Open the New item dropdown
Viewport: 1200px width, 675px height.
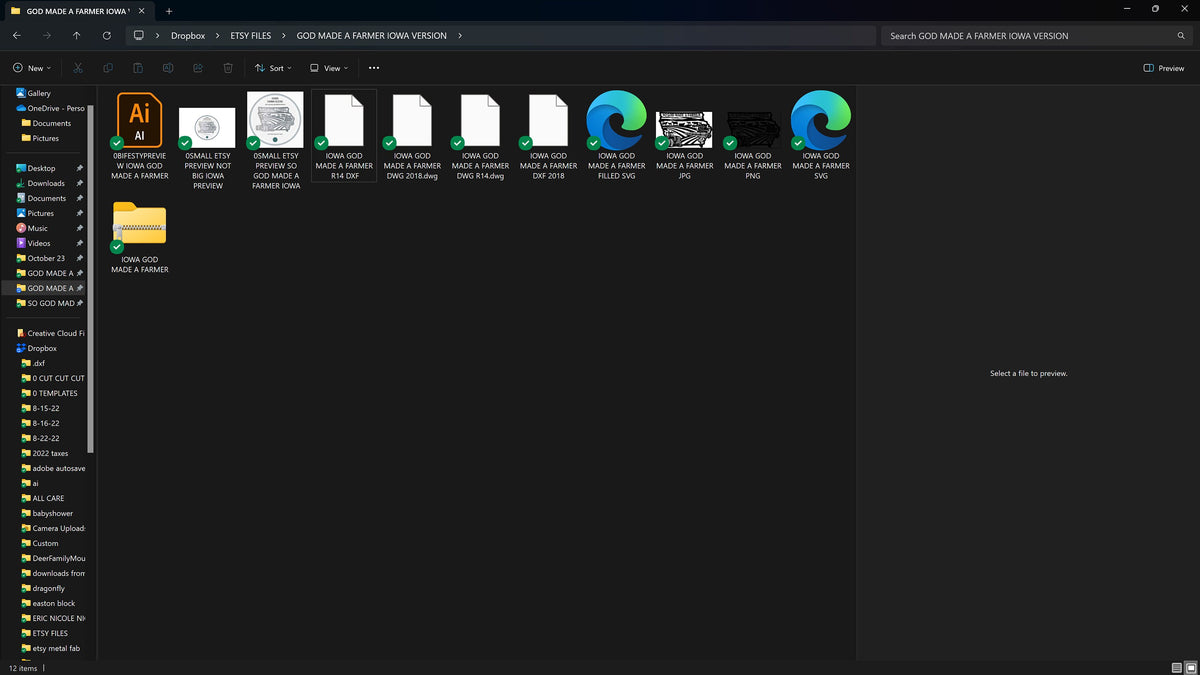[x=33, y=68]
